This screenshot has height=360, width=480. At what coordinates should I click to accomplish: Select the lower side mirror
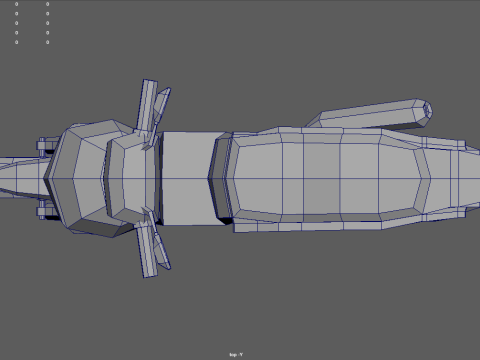[163, 252]
